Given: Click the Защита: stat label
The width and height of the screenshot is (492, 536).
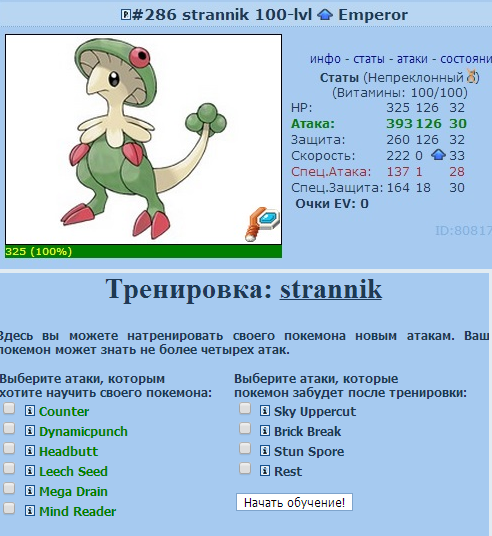Looking at the screenshot, I should [318, 139].
